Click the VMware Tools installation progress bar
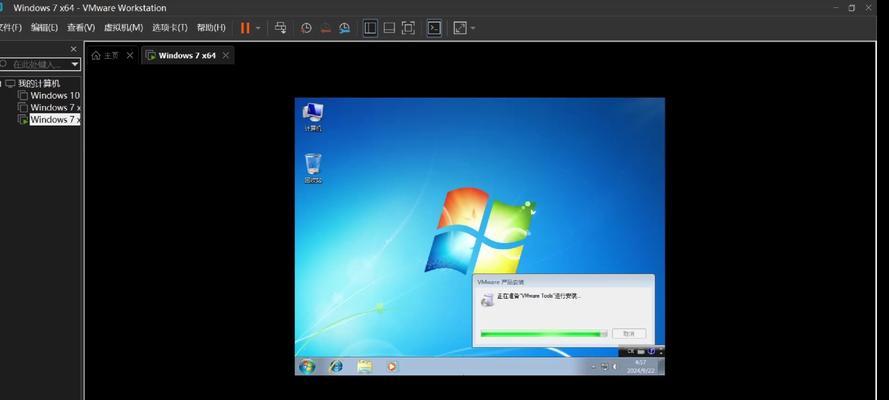 544,334
